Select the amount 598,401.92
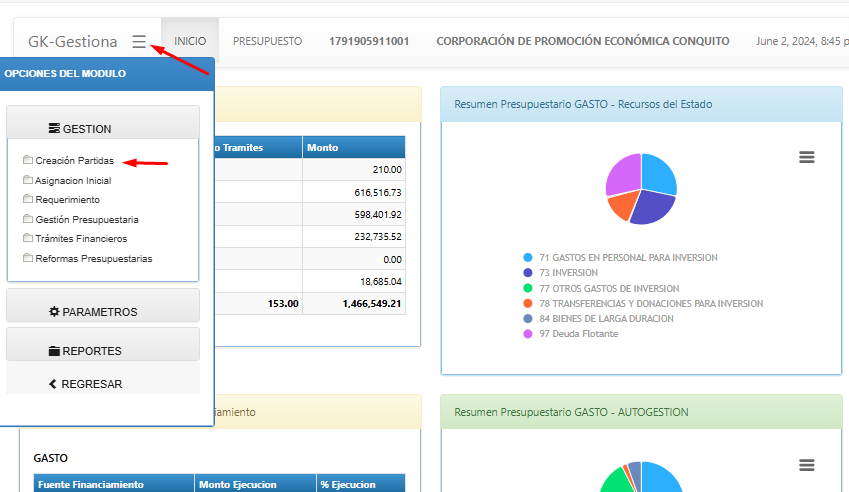Screen dimensions: 849x492 pyautogui.click(x=378, y=215)
